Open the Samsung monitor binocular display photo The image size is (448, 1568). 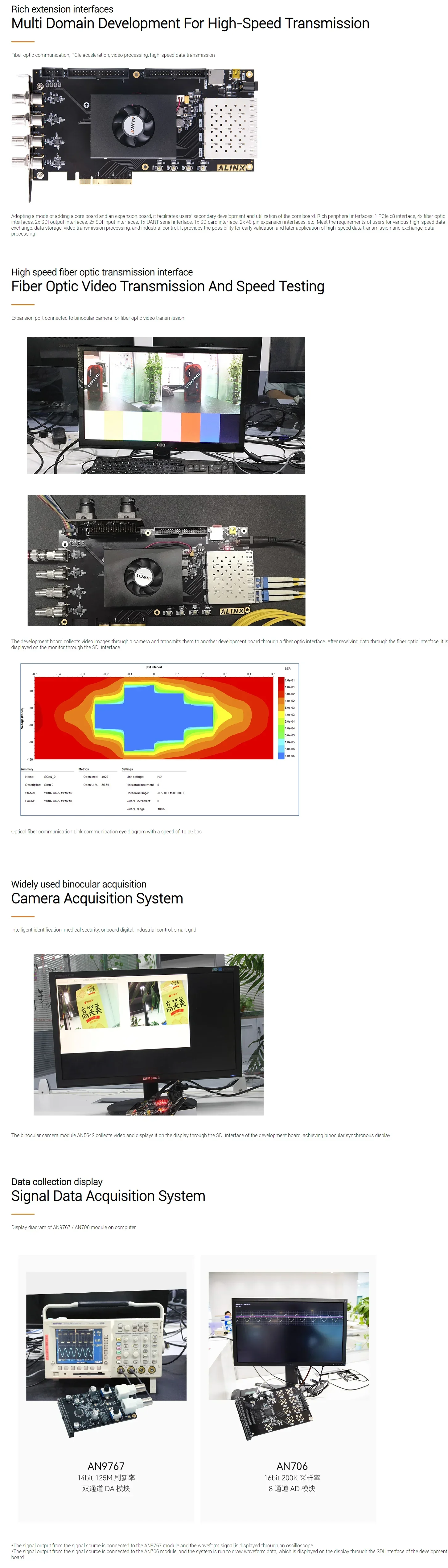148,1034
